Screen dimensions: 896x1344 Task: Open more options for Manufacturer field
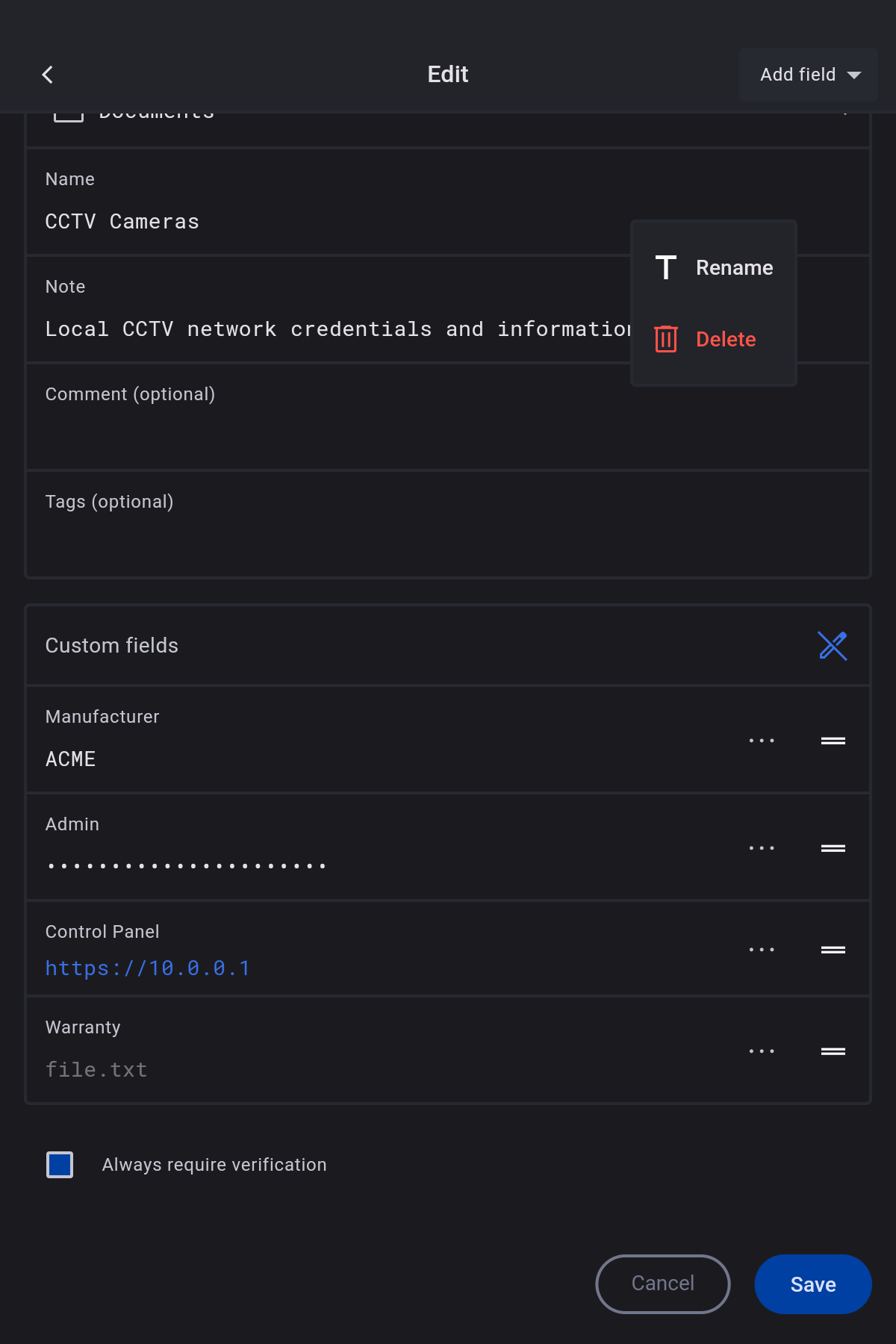coord(762,741)
